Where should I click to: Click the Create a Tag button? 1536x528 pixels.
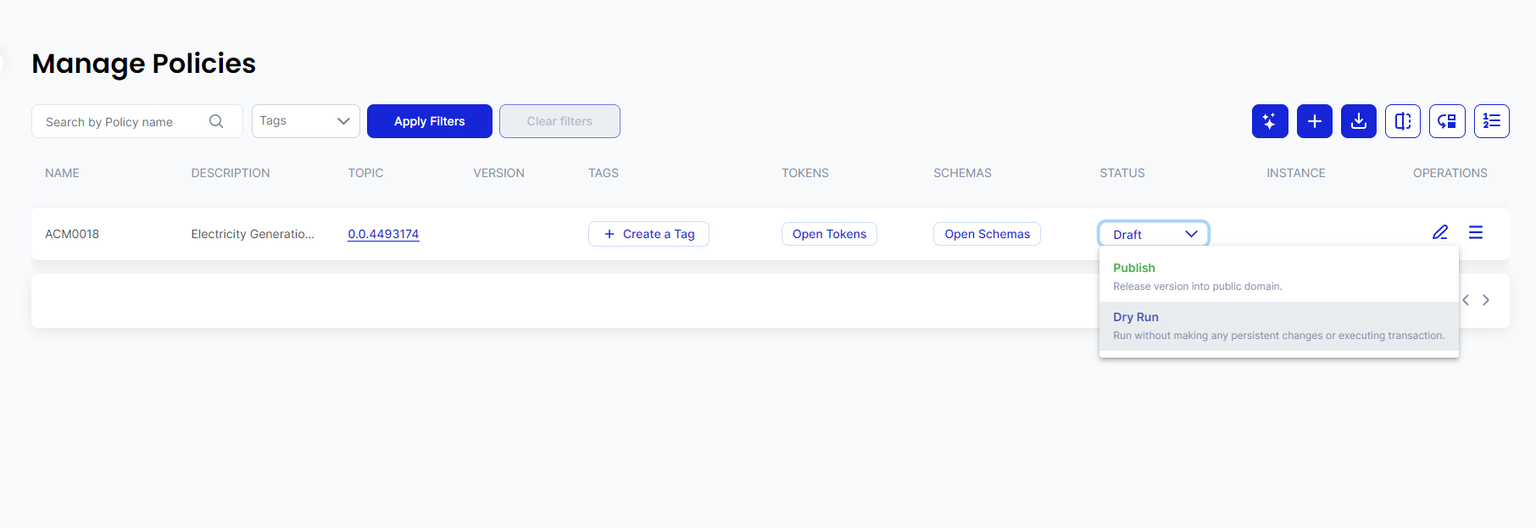tap(648, 234)
